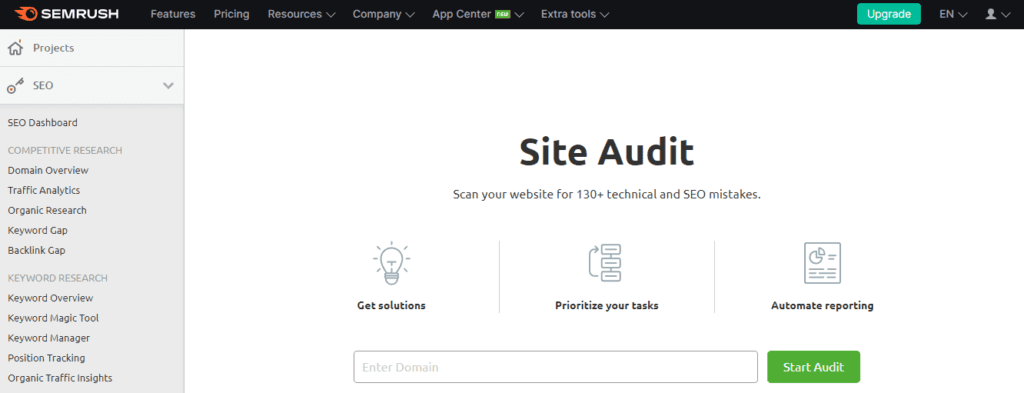Click the Get solutions label
Screen dimensions: 1024x393
point(391,306)
